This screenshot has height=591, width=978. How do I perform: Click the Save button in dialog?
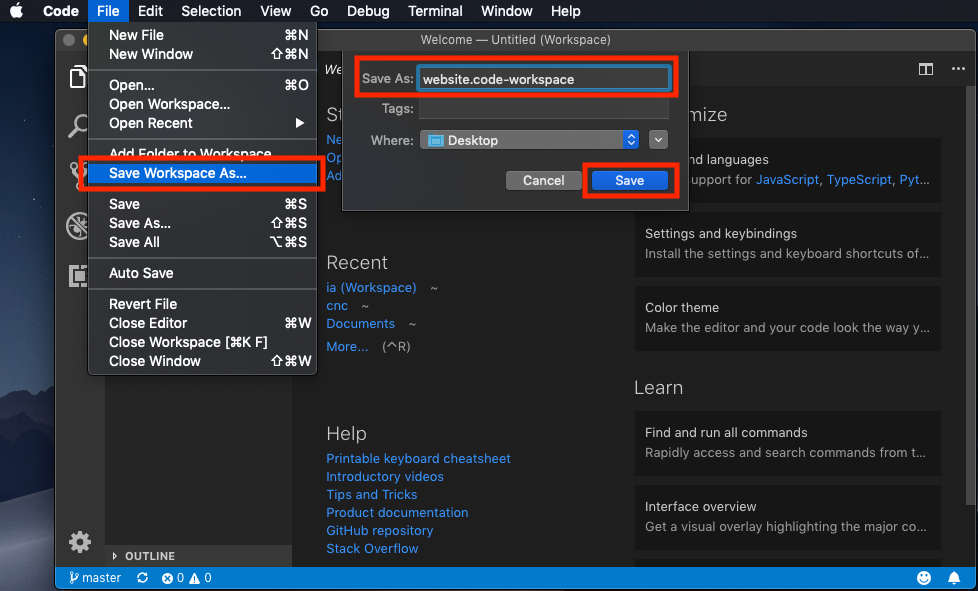[x=629, y=181]
